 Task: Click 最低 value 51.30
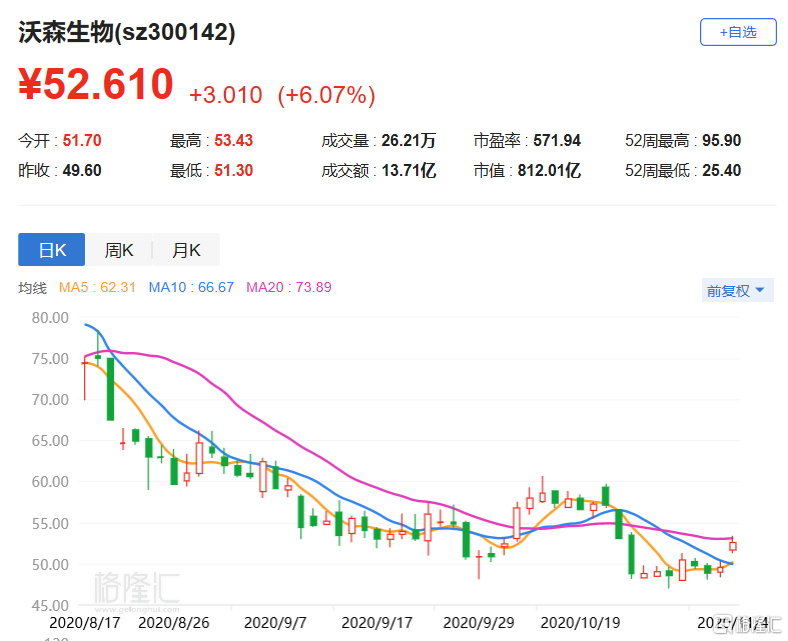(x=234, y=170)
